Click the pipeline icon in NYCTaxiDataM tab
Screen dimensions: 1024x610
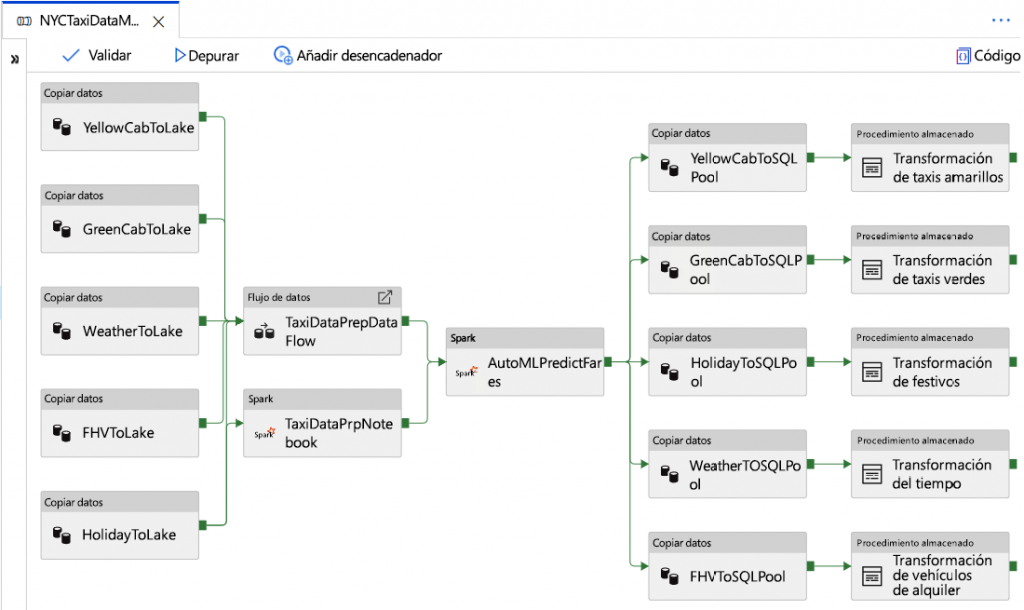pyautogui.click(x=24, y=21)
